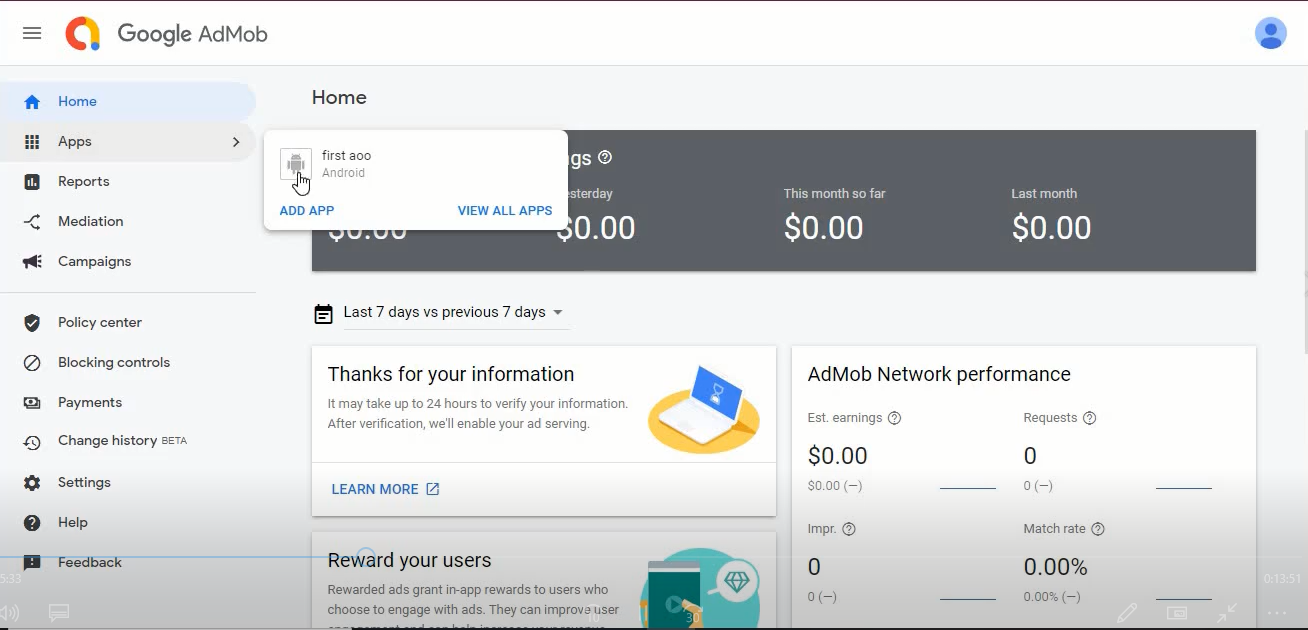This screenshot has width=1308, height=630.
Task: Click the Blocking controls icon
Action: [31, 362]
